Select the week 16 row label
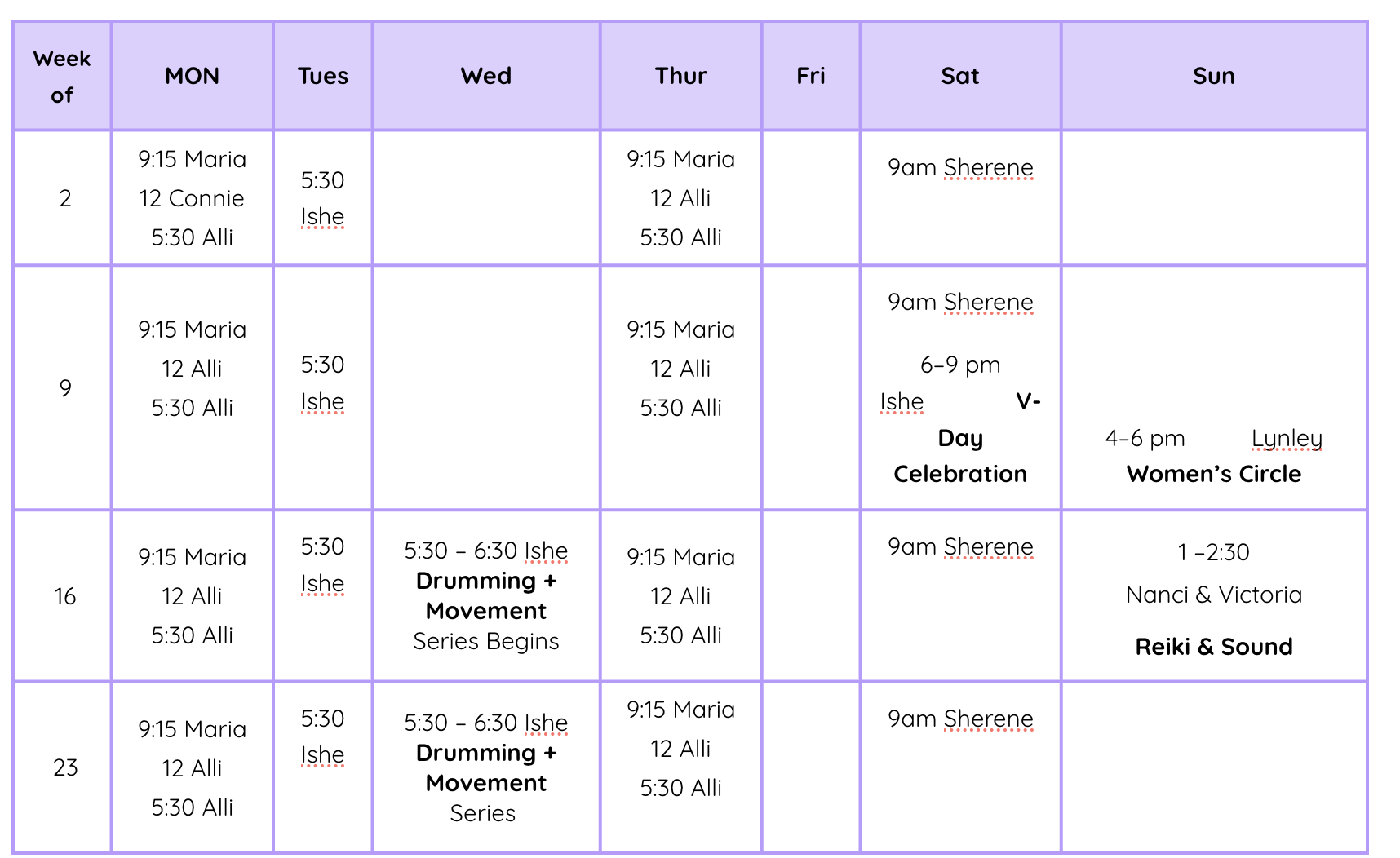Screen dimensions: 1400x858 pos(65,596)
